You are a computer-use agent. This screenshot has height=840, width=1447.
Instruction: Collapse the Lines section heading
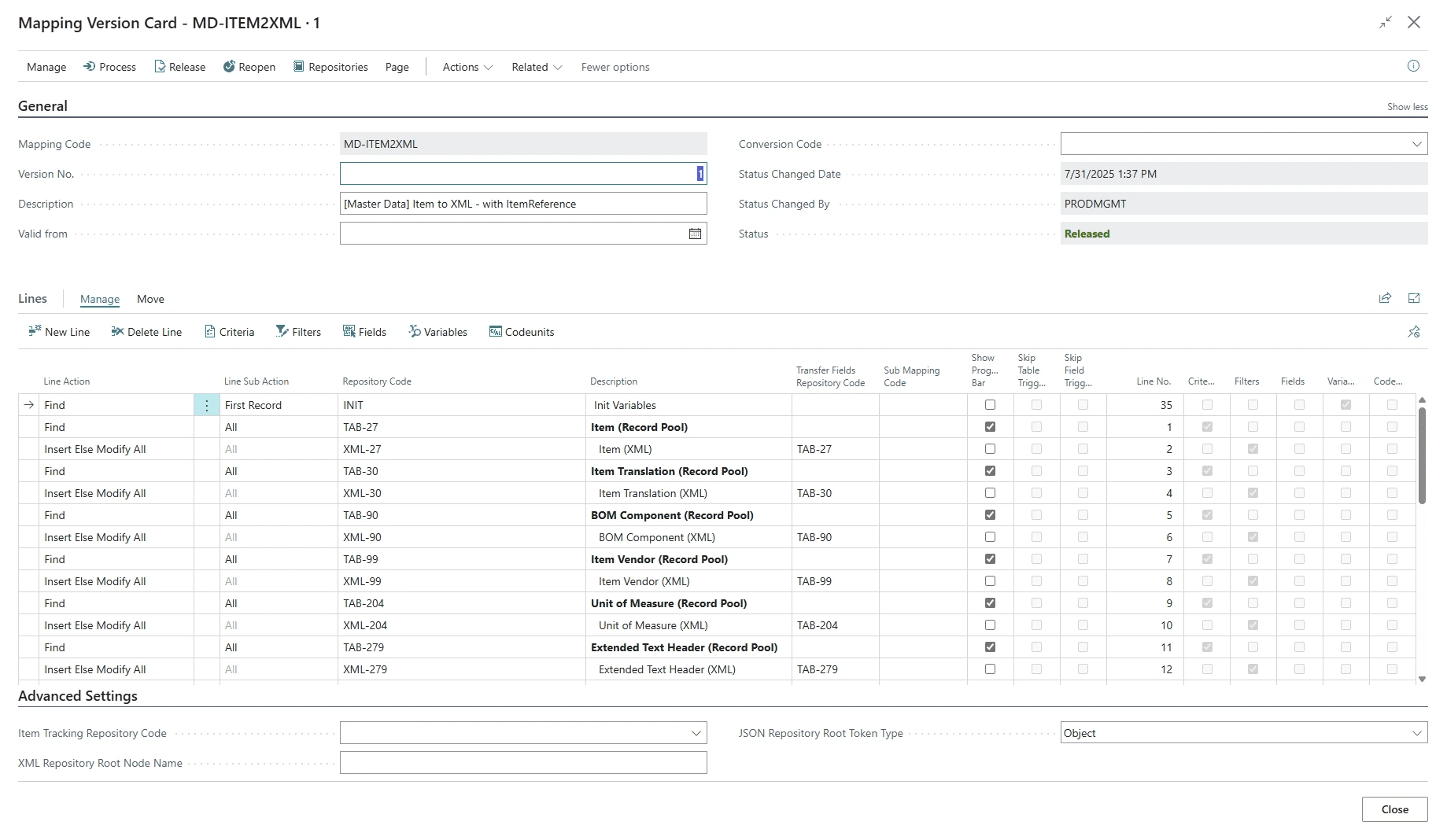click(32, 299)
